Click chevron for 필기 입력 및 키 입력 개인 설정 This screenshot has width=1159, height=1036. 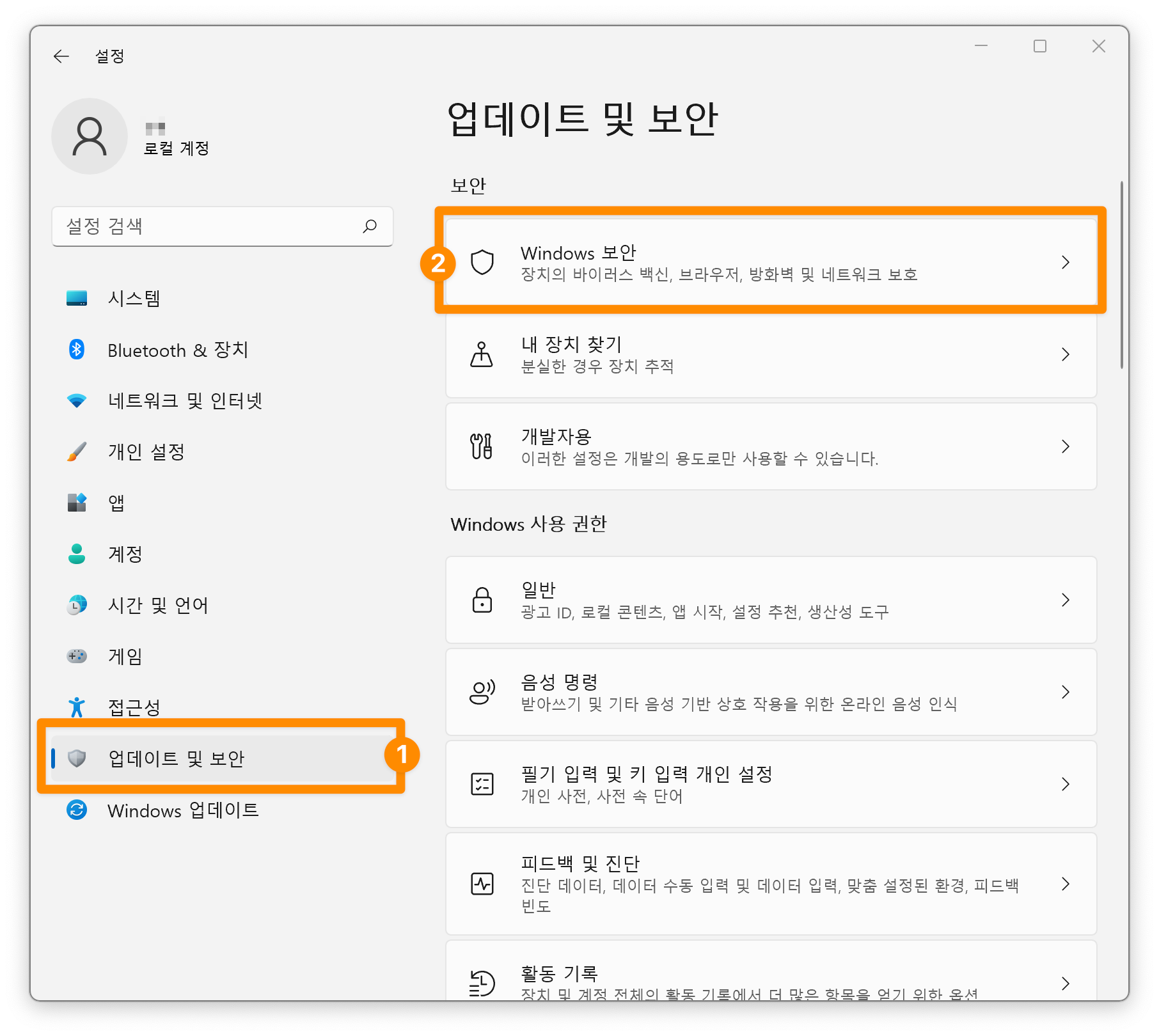1066,784
